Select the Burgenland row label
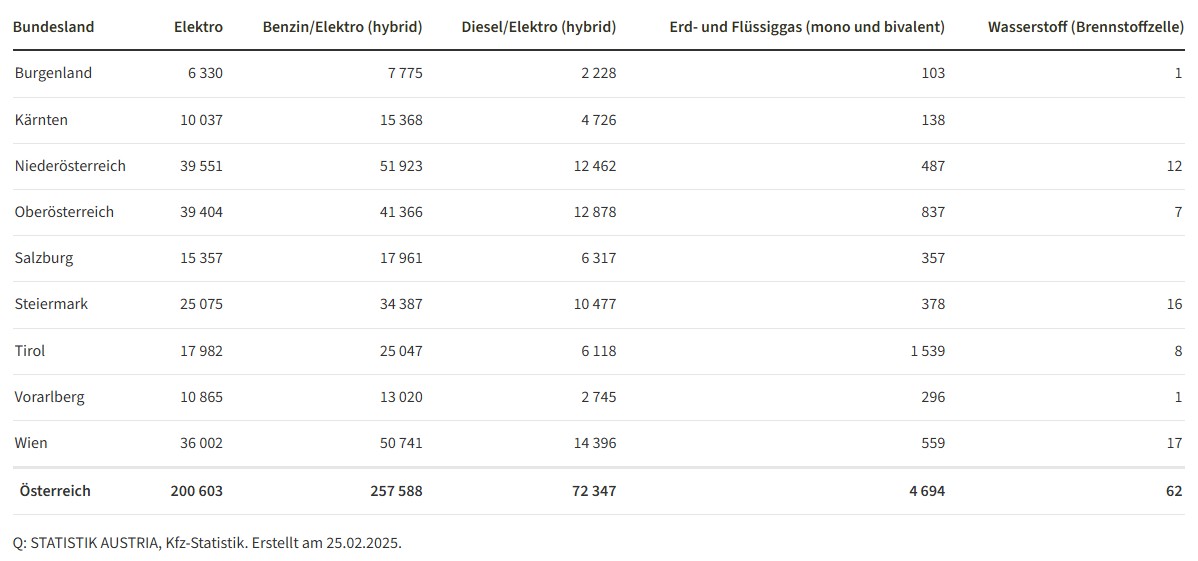 pos(53,73)
